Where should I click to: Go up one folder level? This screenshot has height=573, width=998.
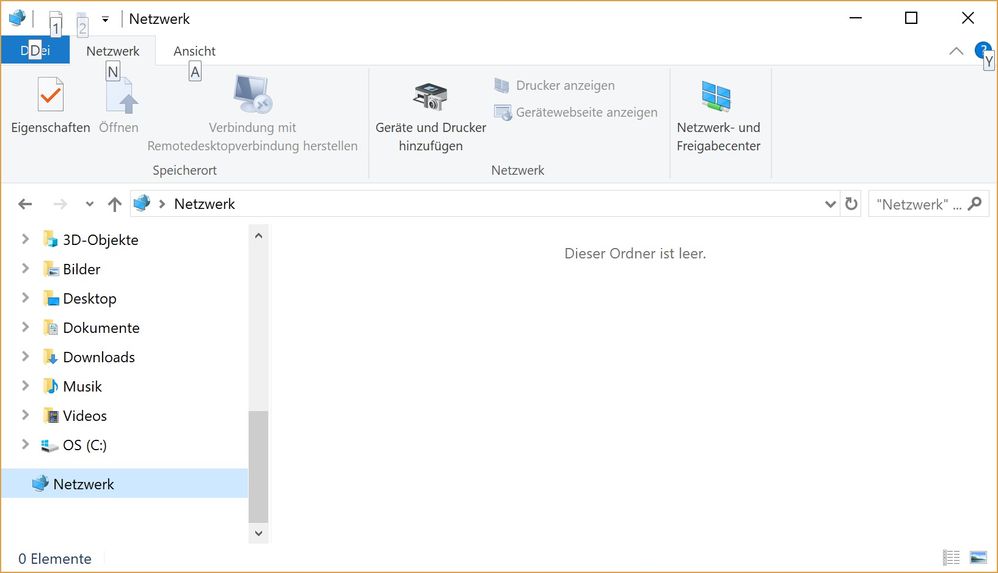point(114,204)
